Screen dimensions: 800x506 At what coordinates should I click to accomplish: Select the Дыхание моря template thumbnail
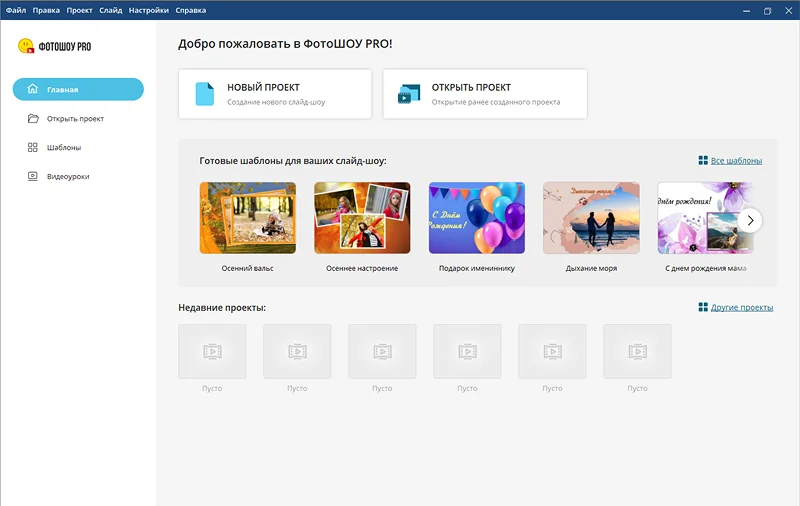tap(591, 218)
